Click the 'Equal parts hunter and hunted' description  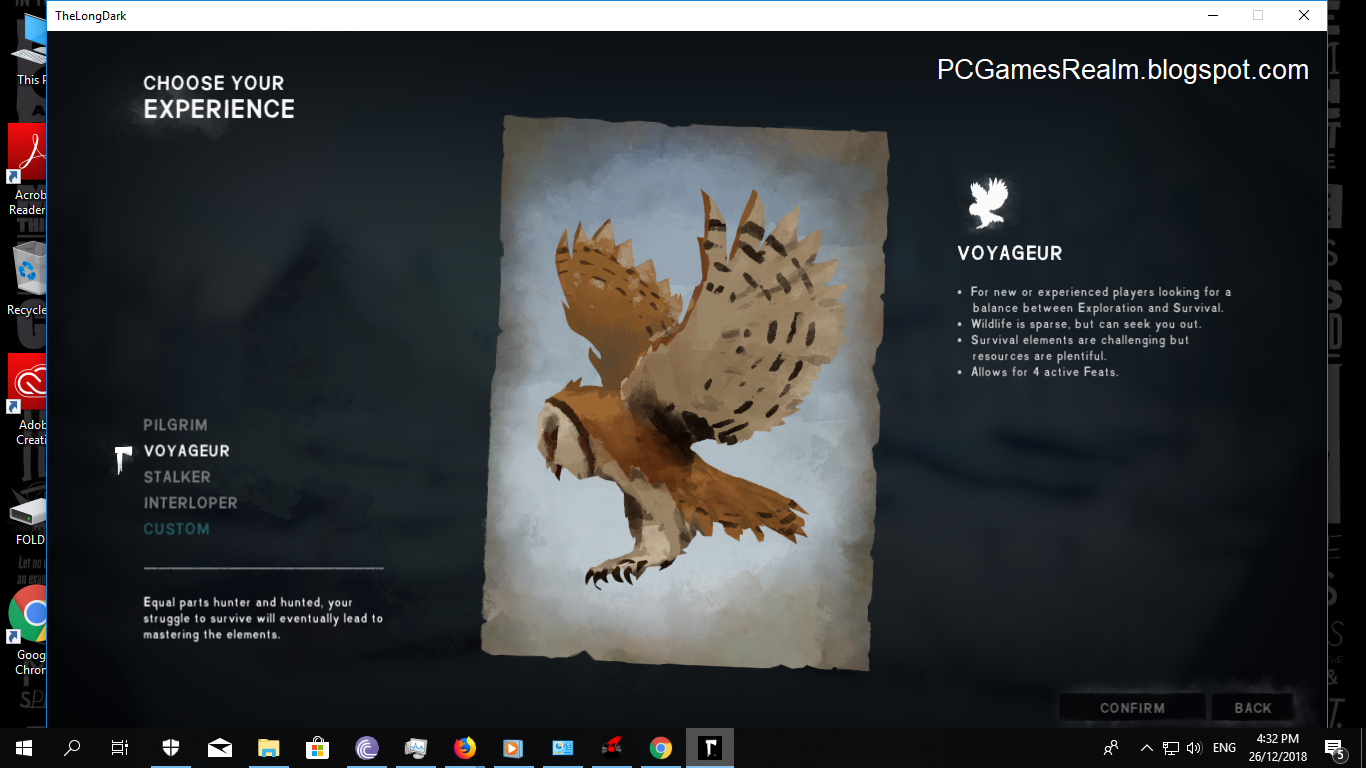coord(263,618)
